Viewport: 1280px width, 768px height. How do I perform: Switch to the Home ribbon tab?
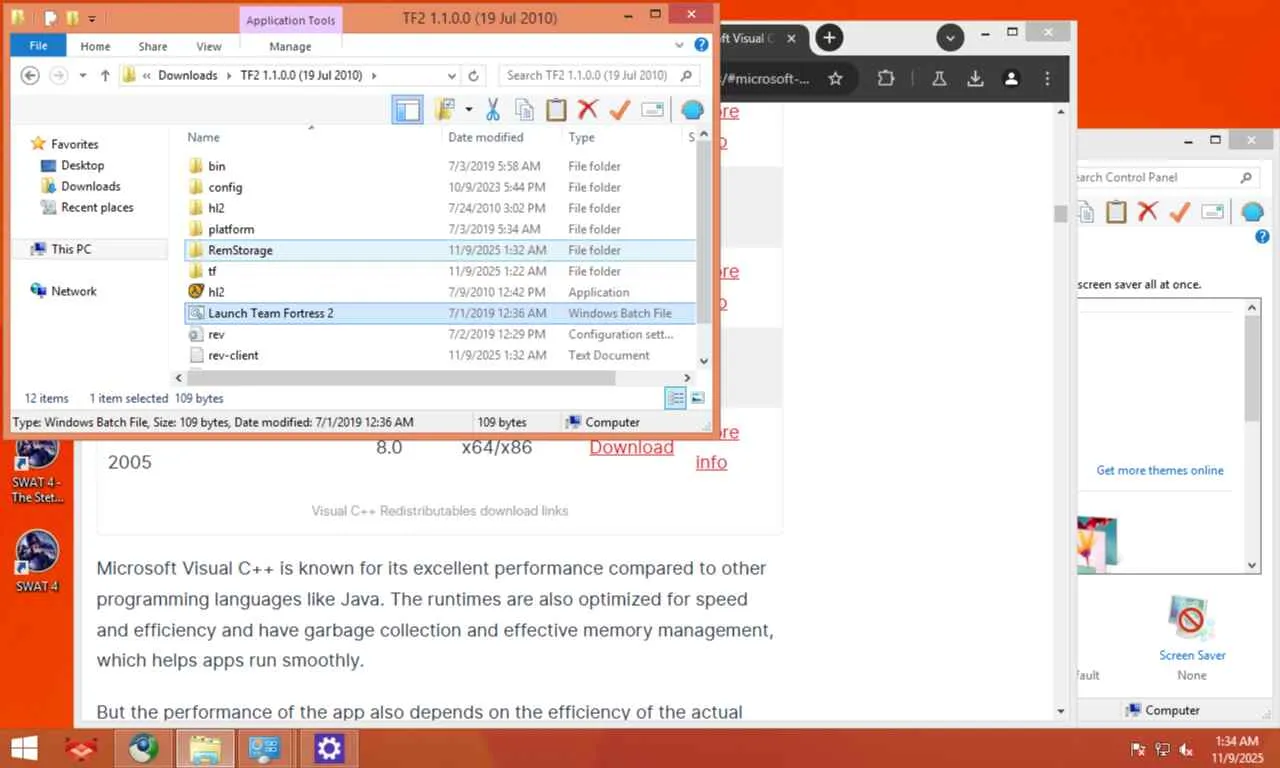coord(95,46)
